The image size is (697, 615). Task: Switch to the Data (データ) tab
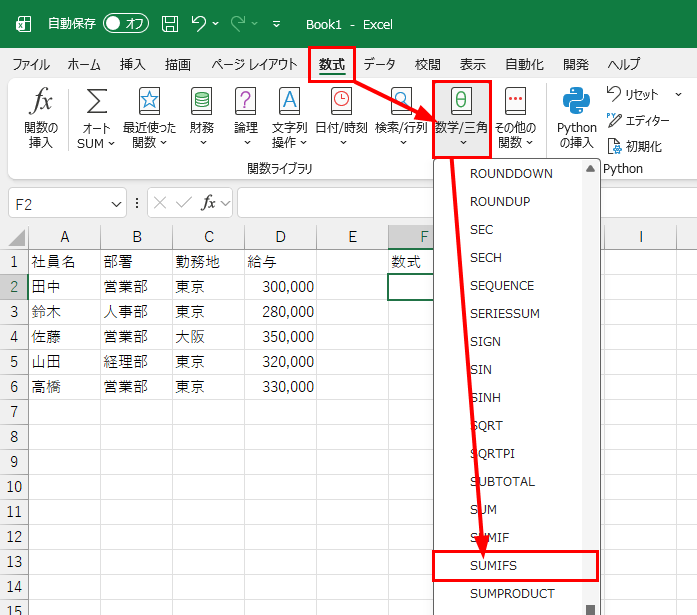[x=379, y=65]
